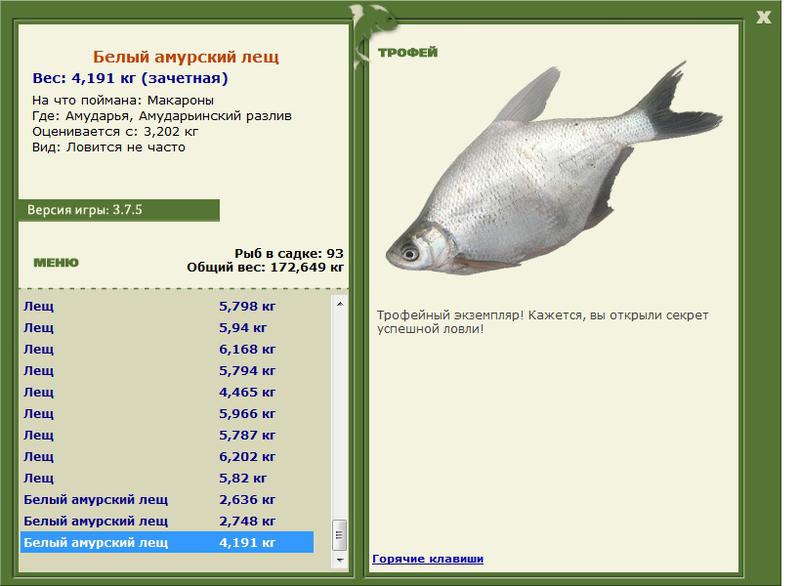This screenshot has height=586, width=800.
Task: Select the Лещ 5,94 кг row
Action: (x=167, y=327)
